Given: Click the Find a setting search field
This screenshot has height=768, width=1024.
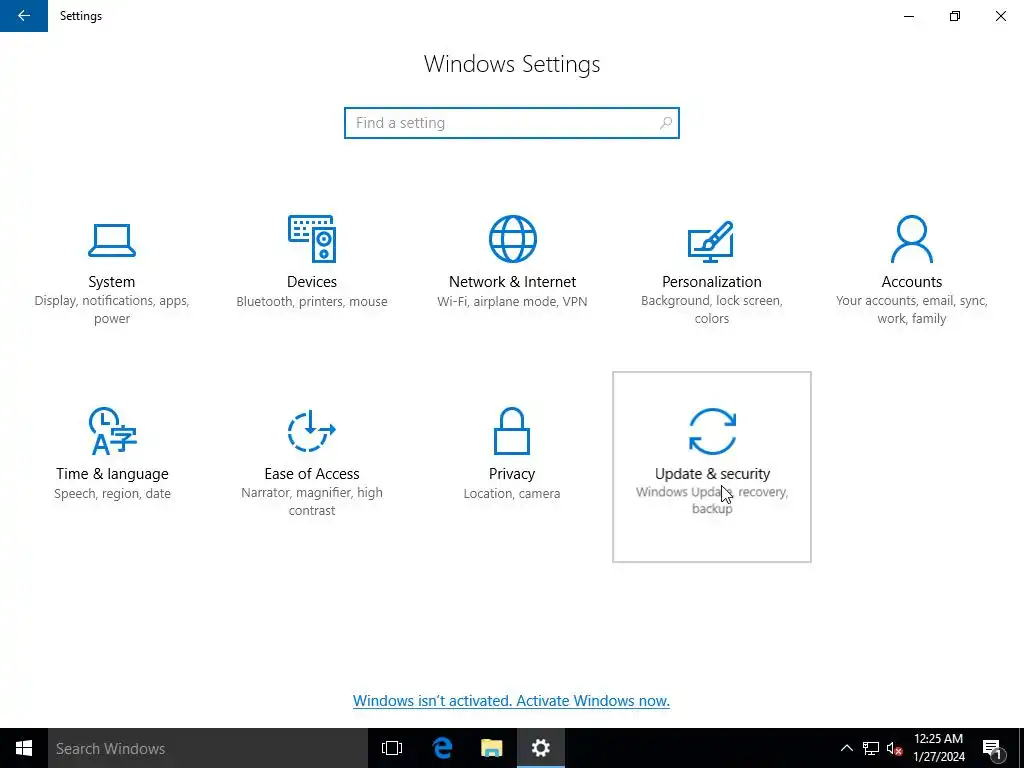Looking at the screenshot, I should click(512, 123).
